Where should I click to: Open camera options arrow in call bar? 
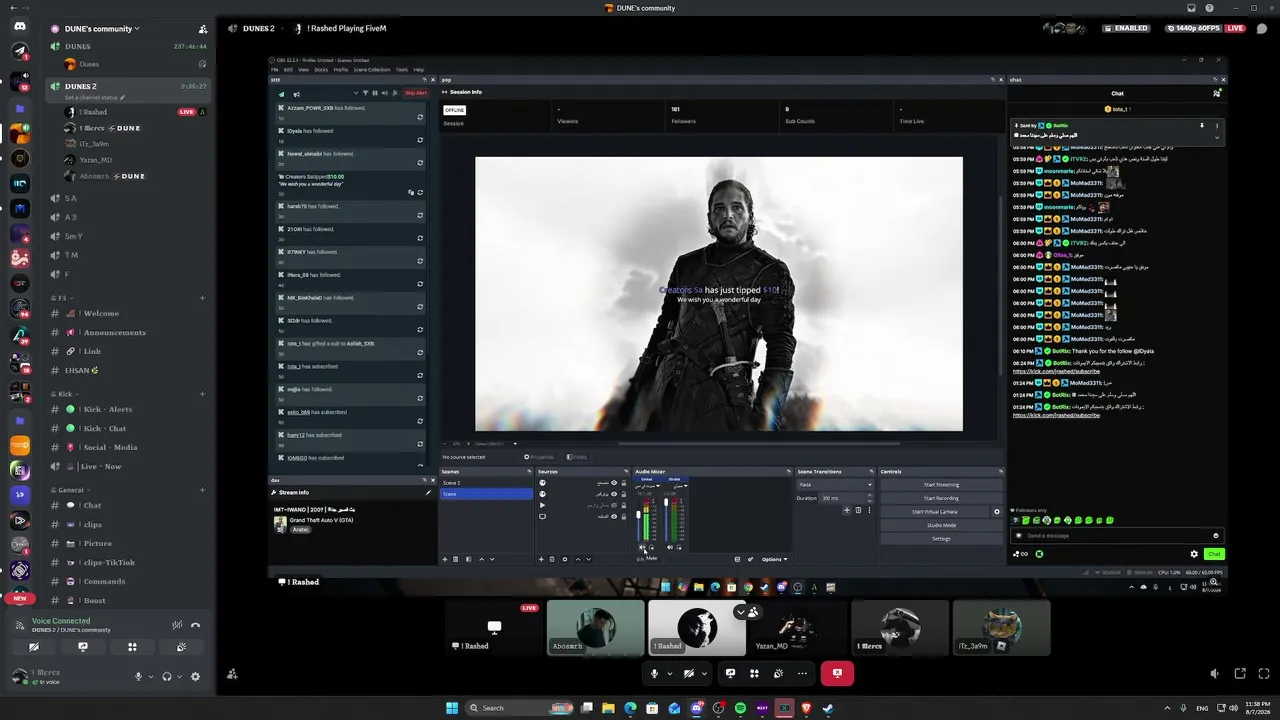[704, 673]
